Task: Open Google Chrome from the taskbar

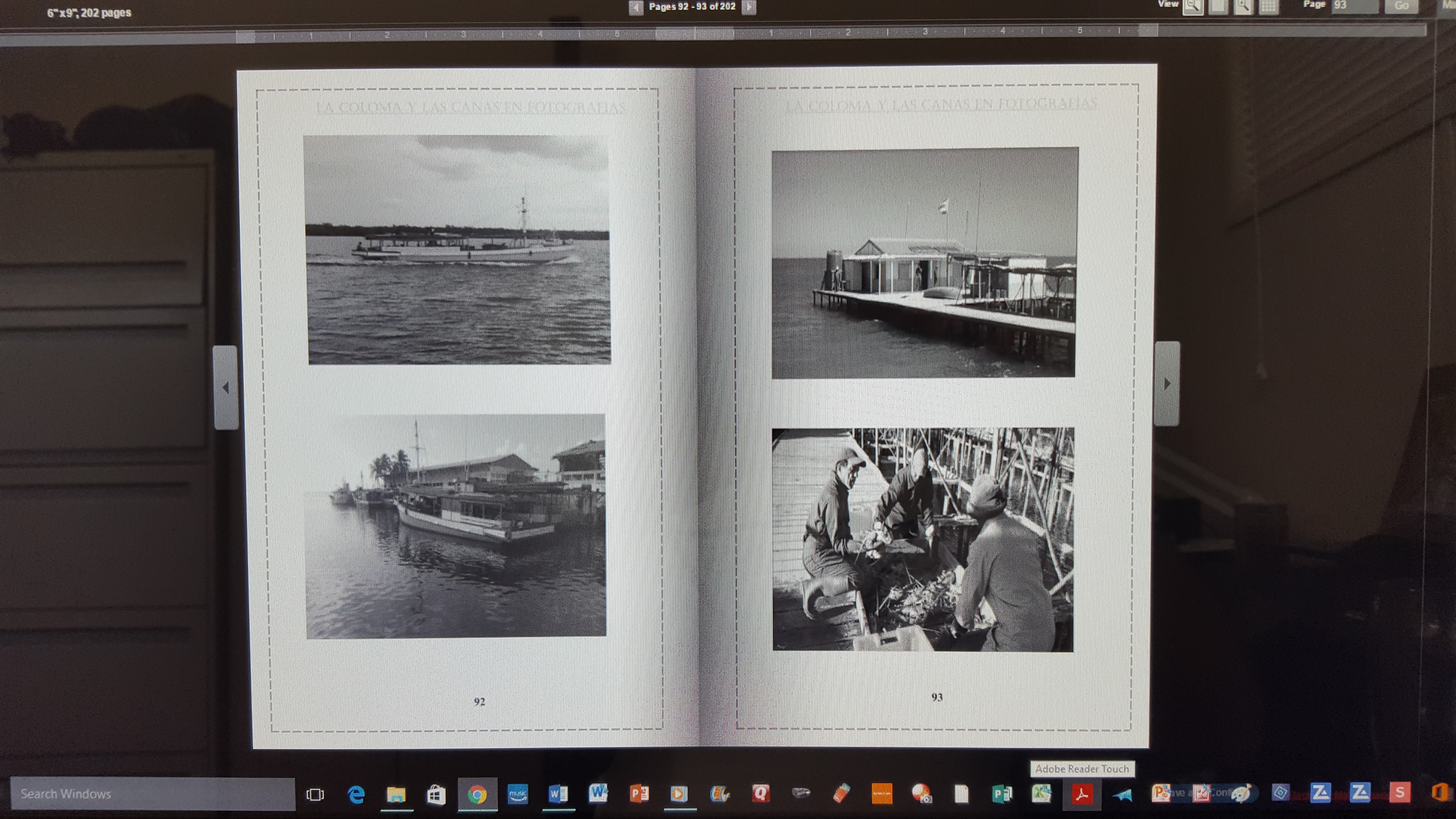Action: (x=477, y=795)
